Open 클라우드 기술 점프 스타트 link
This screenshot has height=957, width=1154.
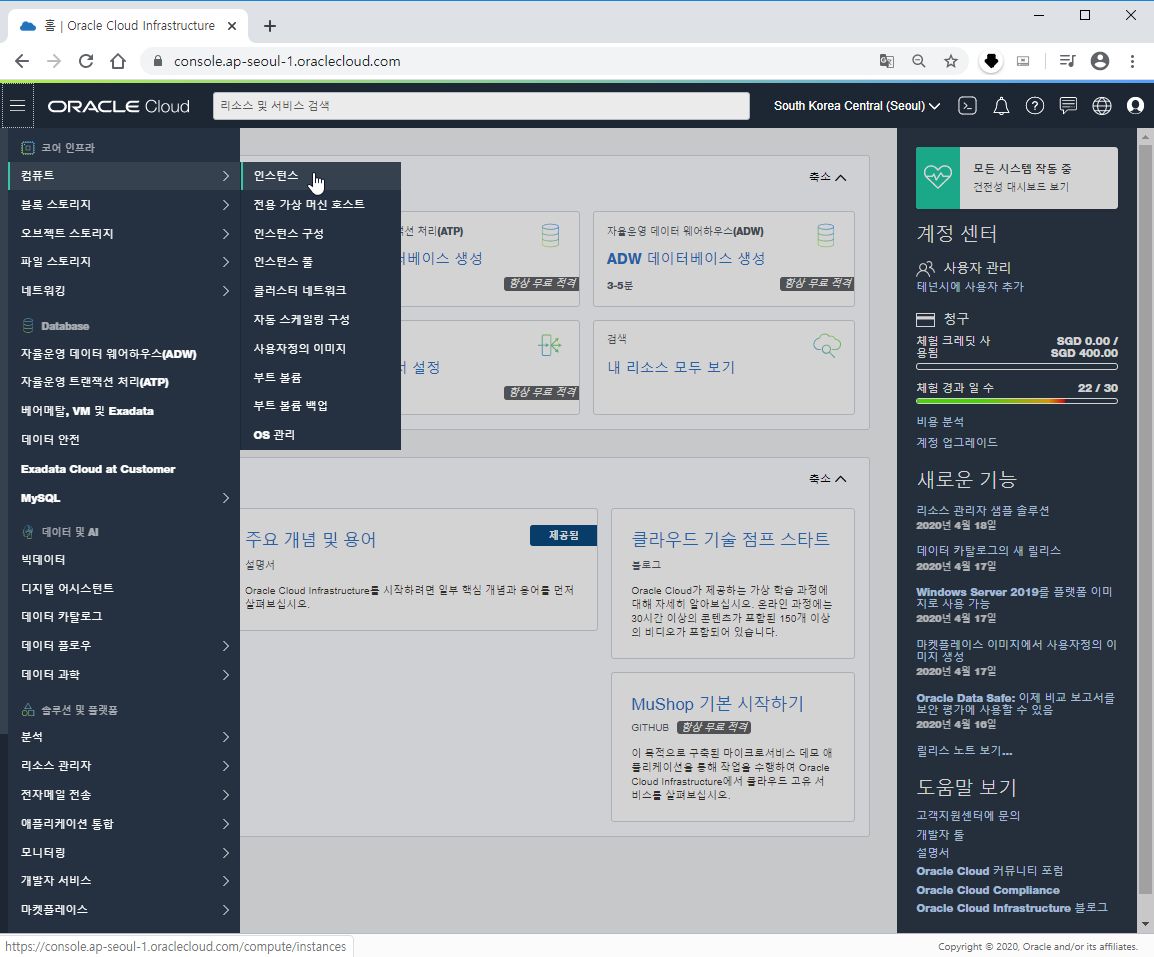[730, 539]
